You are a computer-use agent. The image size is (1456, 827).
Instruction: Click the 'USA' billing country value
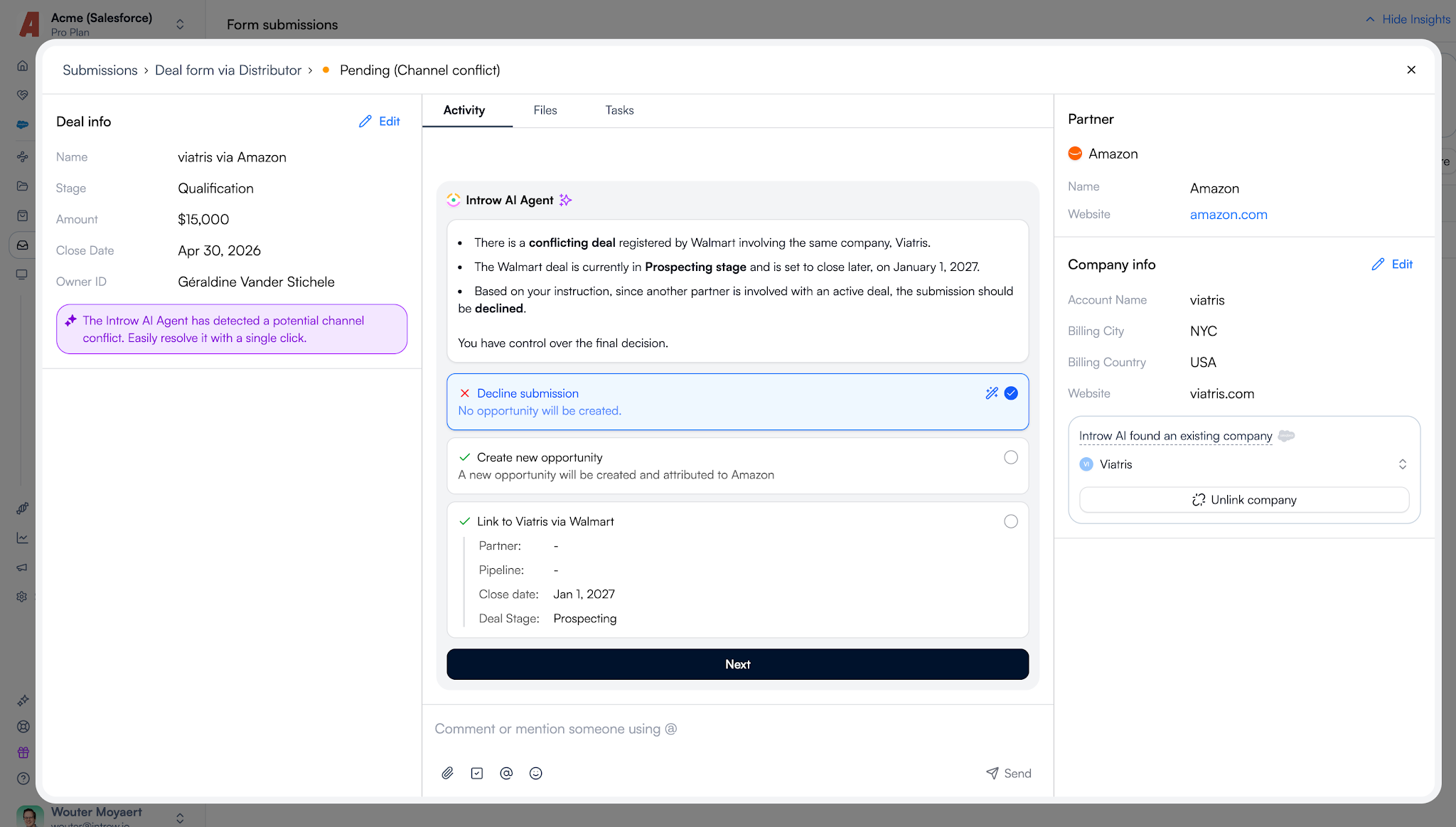pos(1203,363)
